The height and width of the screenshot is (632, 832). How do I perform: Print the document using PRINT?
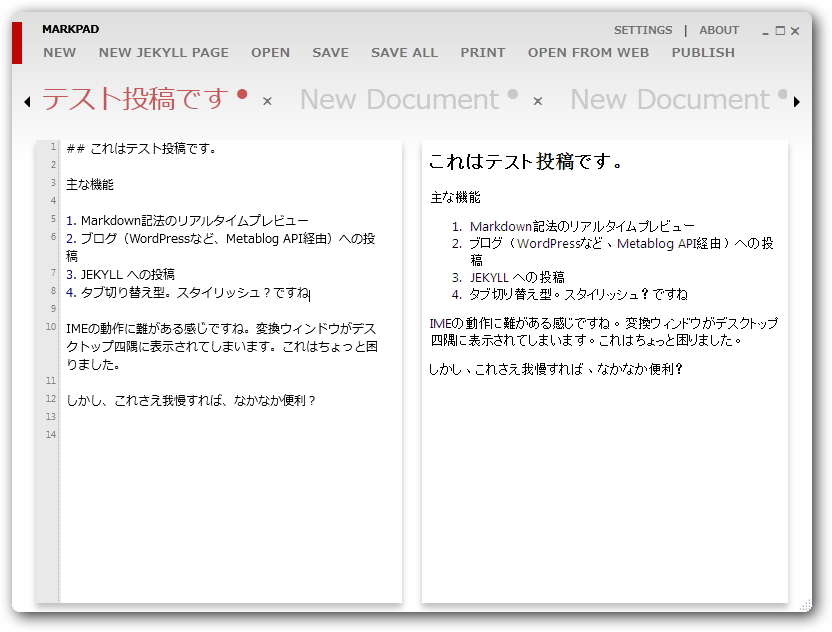pos(483,52)
